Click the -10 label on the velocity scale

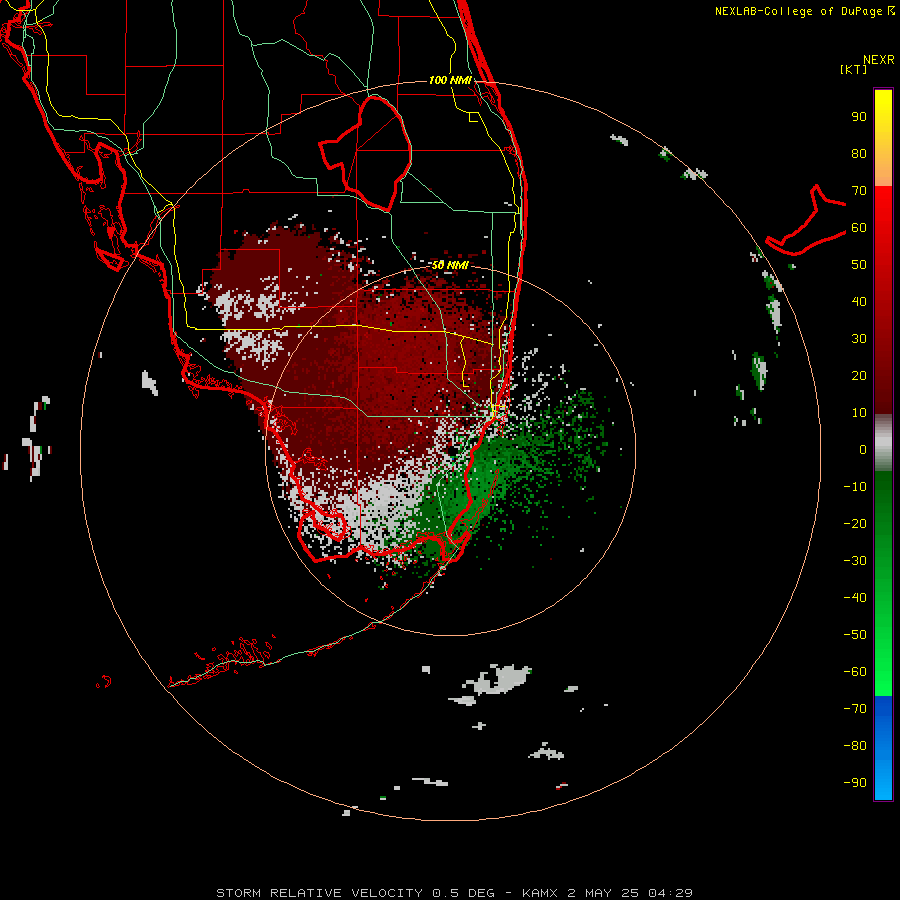pos(855,487)
